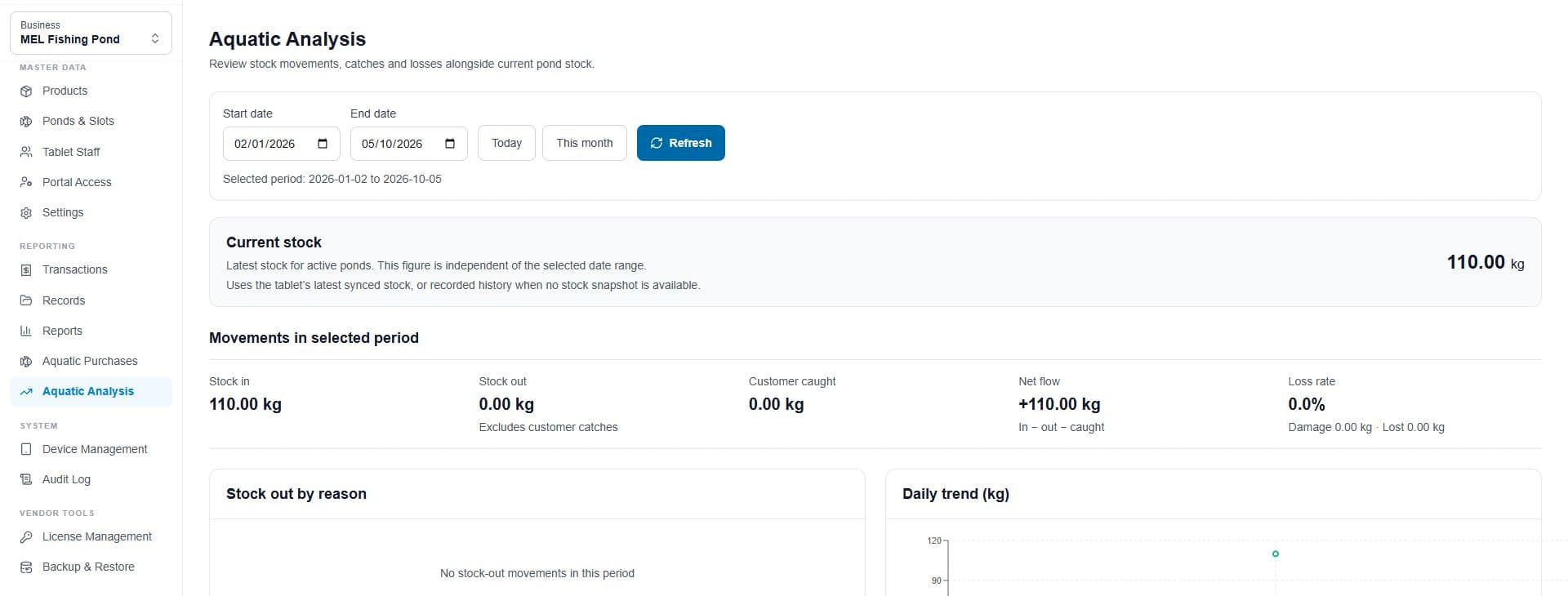Open Device Management page
Screen dimensions: 1568x596
[x=91, y=449]
